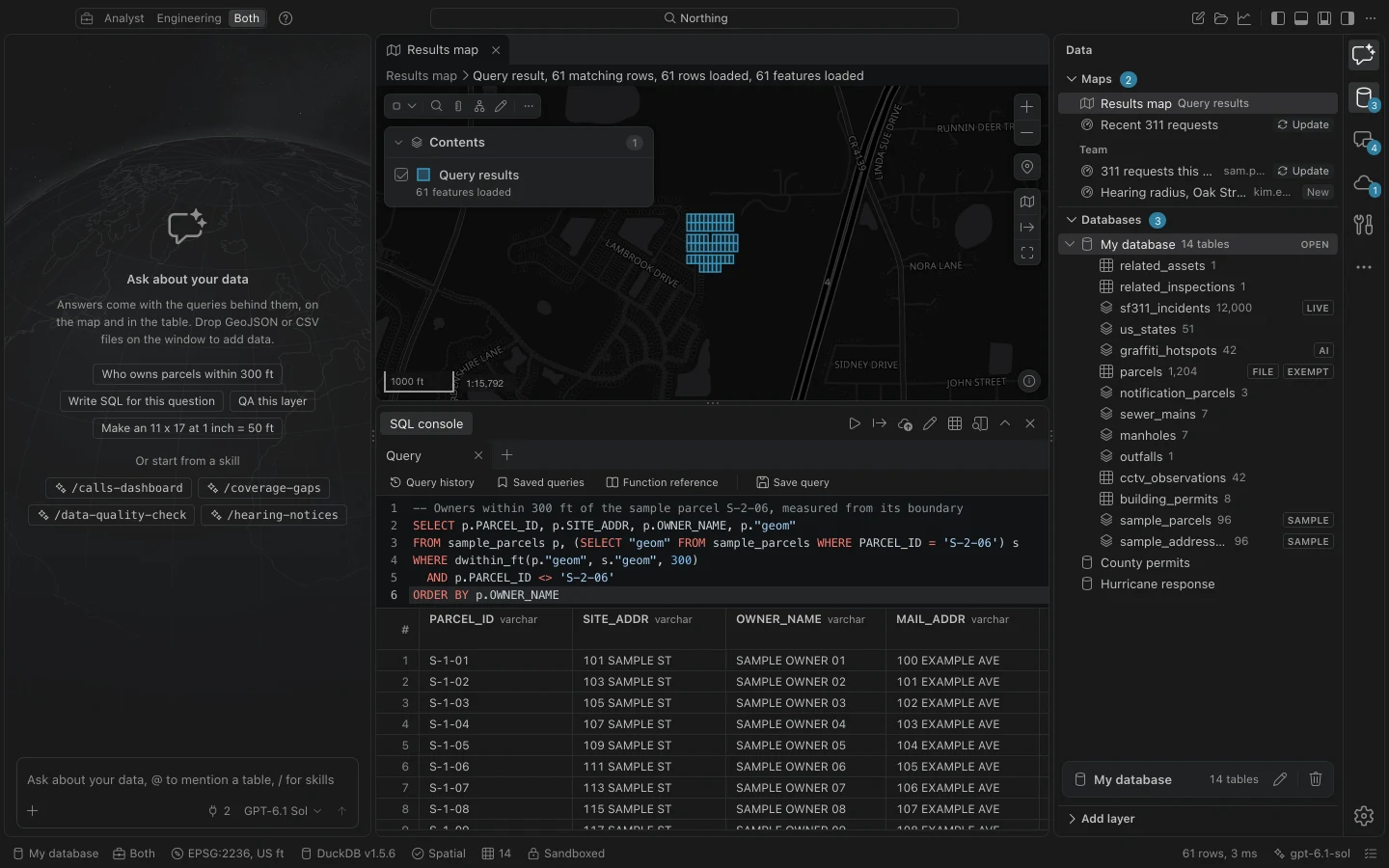Collapse the Maps section
1389x868 pixels.
[1072, 79]
